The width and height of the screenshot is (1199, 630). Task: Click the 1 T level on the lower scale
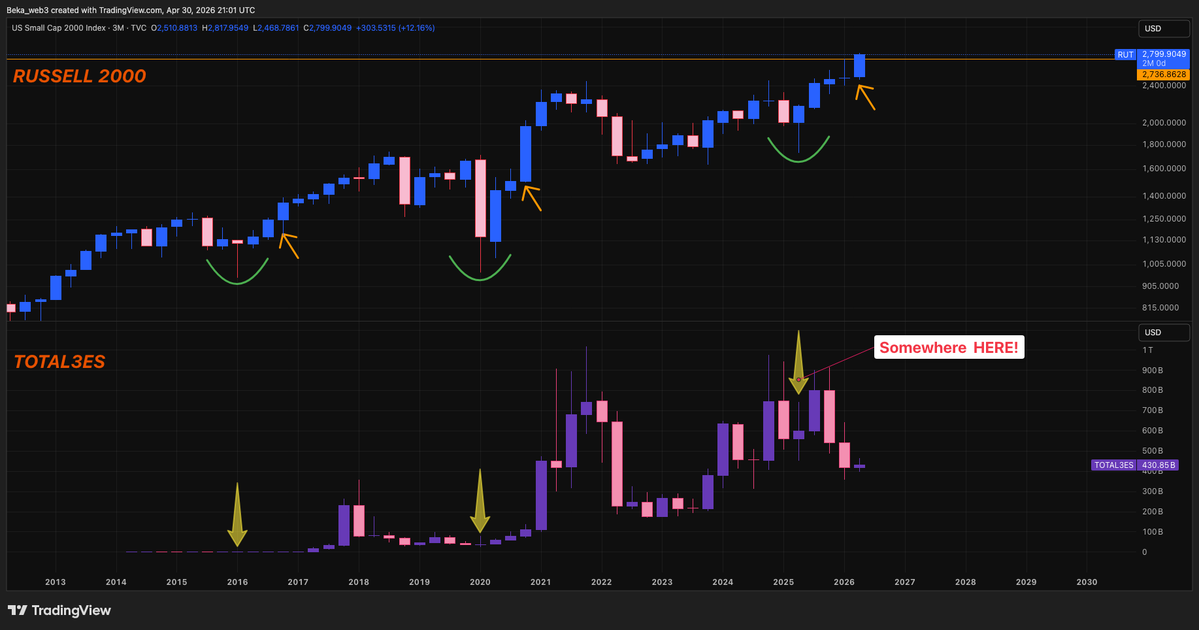[1148, 350]
